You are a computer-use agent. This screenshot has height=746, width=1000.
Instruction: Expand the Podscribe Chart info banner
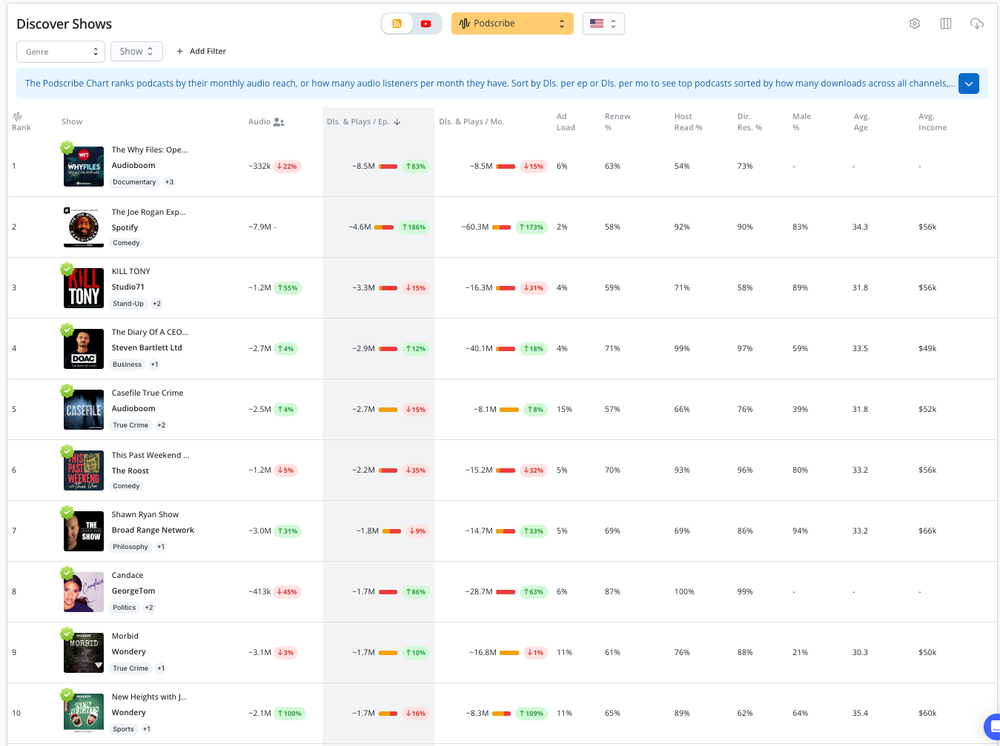click(968, 84)
